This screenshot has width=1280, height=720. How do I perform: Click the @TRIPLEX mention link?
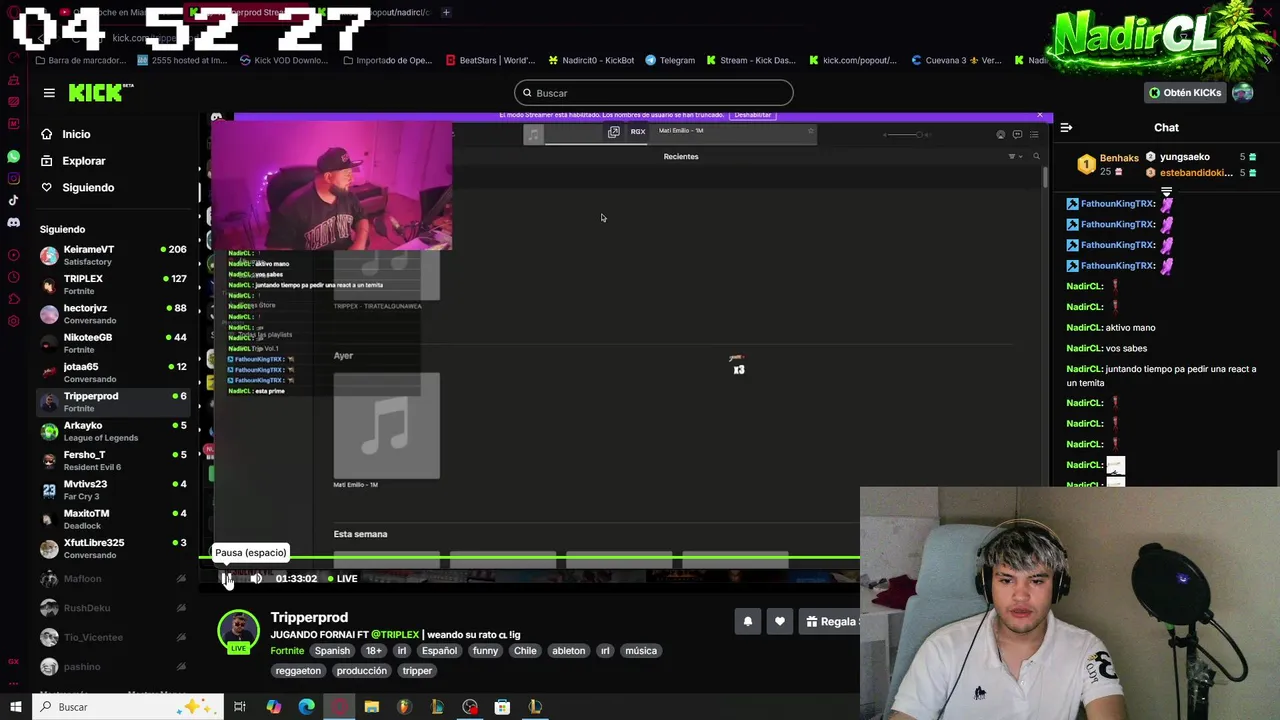[395, 635]
